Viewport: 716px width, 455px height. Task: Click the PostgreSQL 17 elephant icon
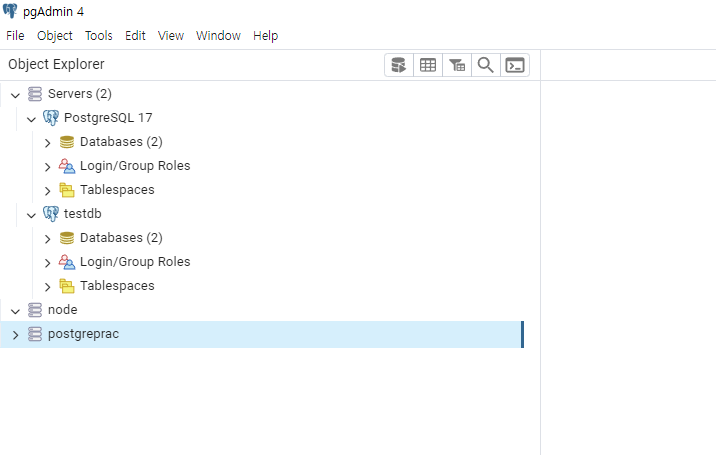[51, 118]
